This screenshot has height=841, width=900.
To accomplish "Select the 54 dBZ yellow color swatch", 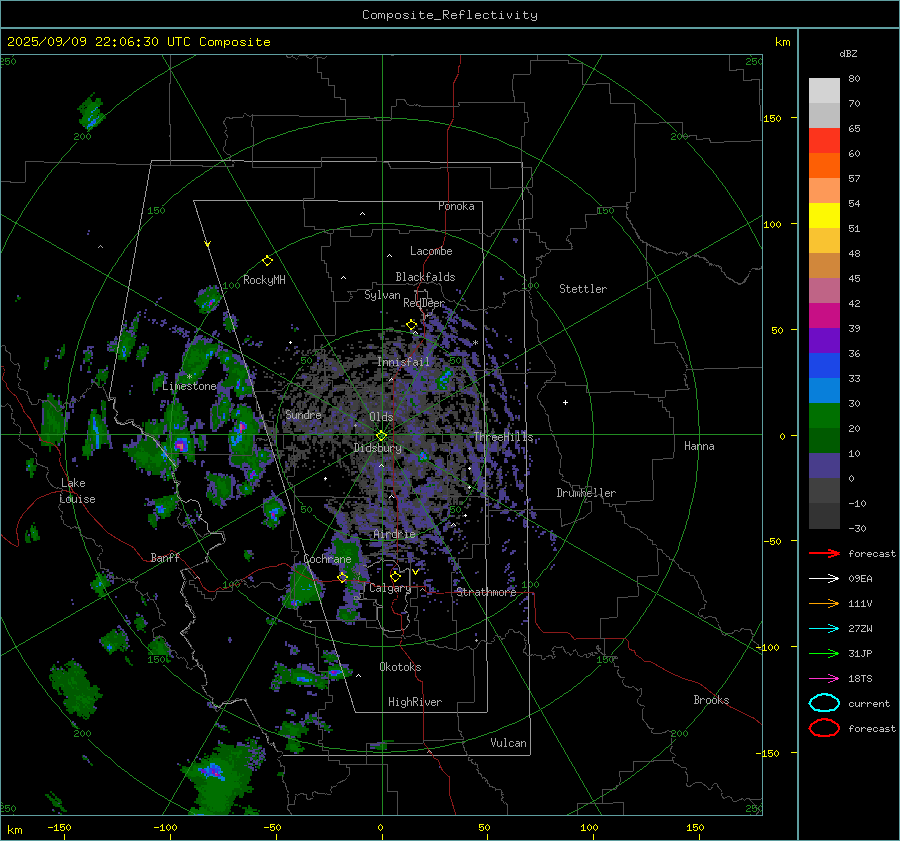I will (824, 216).
